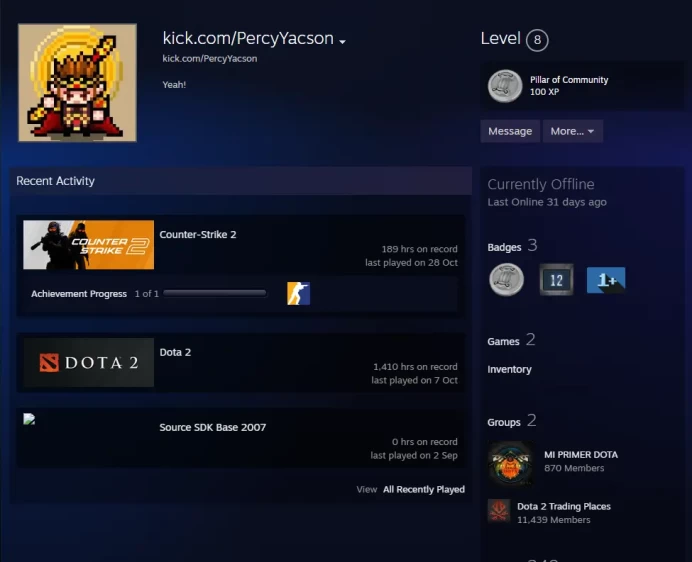Click the Counter-Strike 2 achievement icon
The width and height of the screenshot is (692, 562).
click(298, 294)
